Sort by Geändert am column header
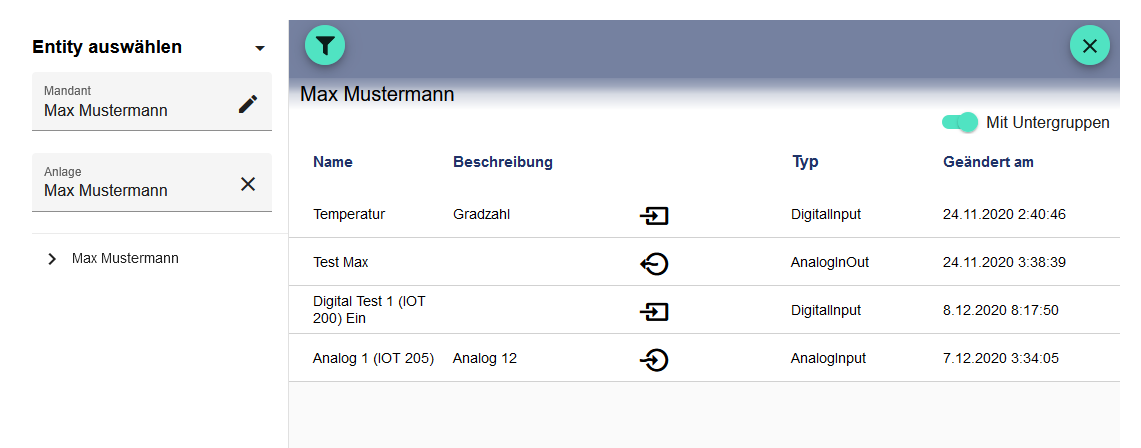This screenshot has width=1141, height=448. coord(988,162)
